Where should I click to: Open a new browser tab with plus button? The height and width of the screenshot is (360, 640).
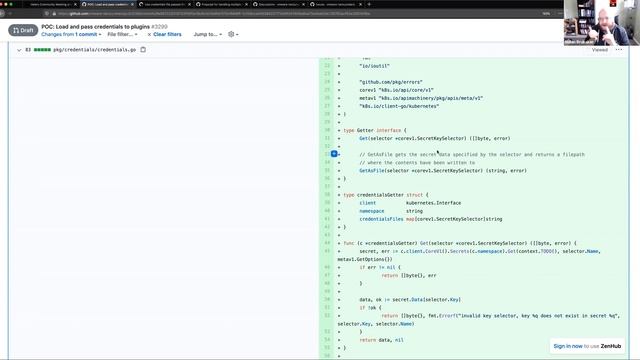tap(369, 4)
